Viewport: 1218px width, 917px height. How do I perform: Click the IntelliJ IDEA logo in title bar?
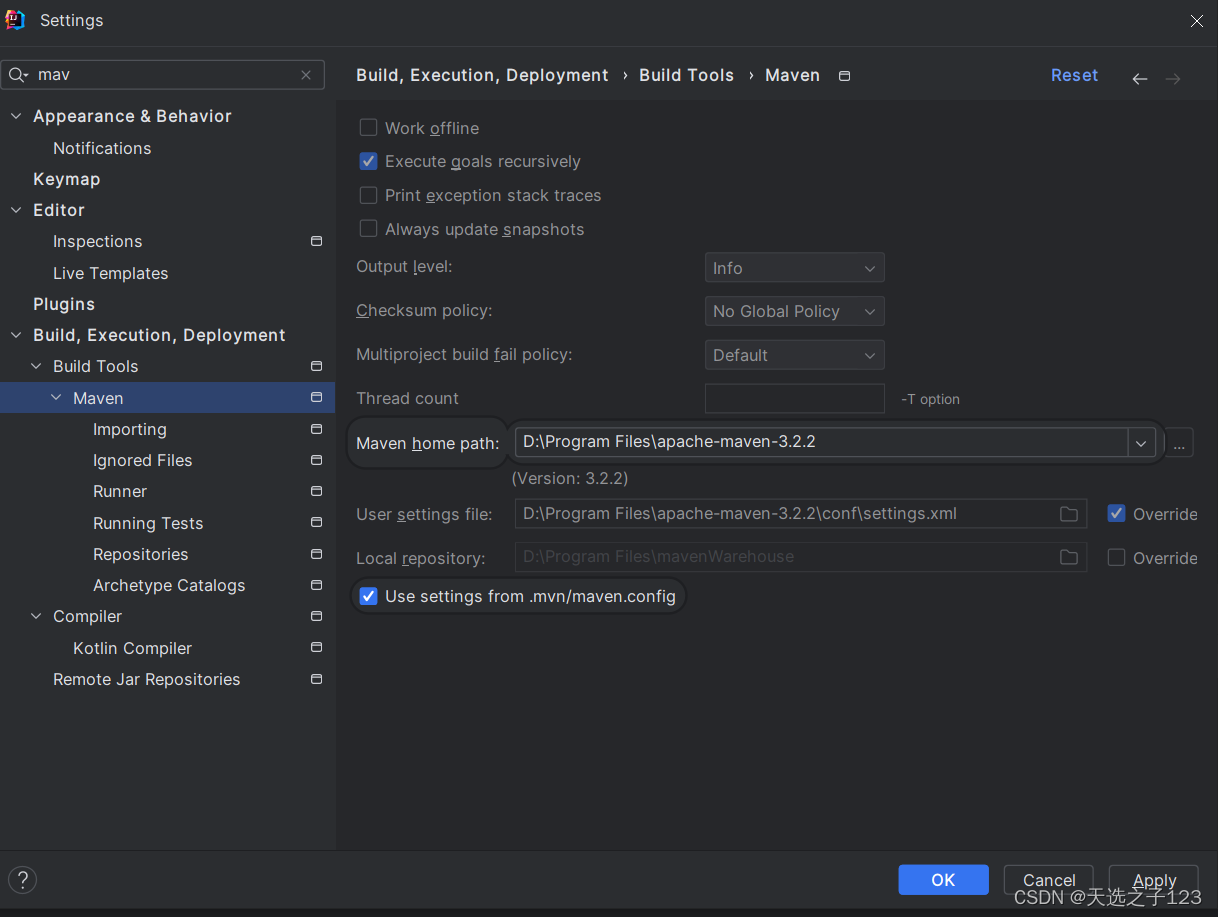tap(15, 20)
